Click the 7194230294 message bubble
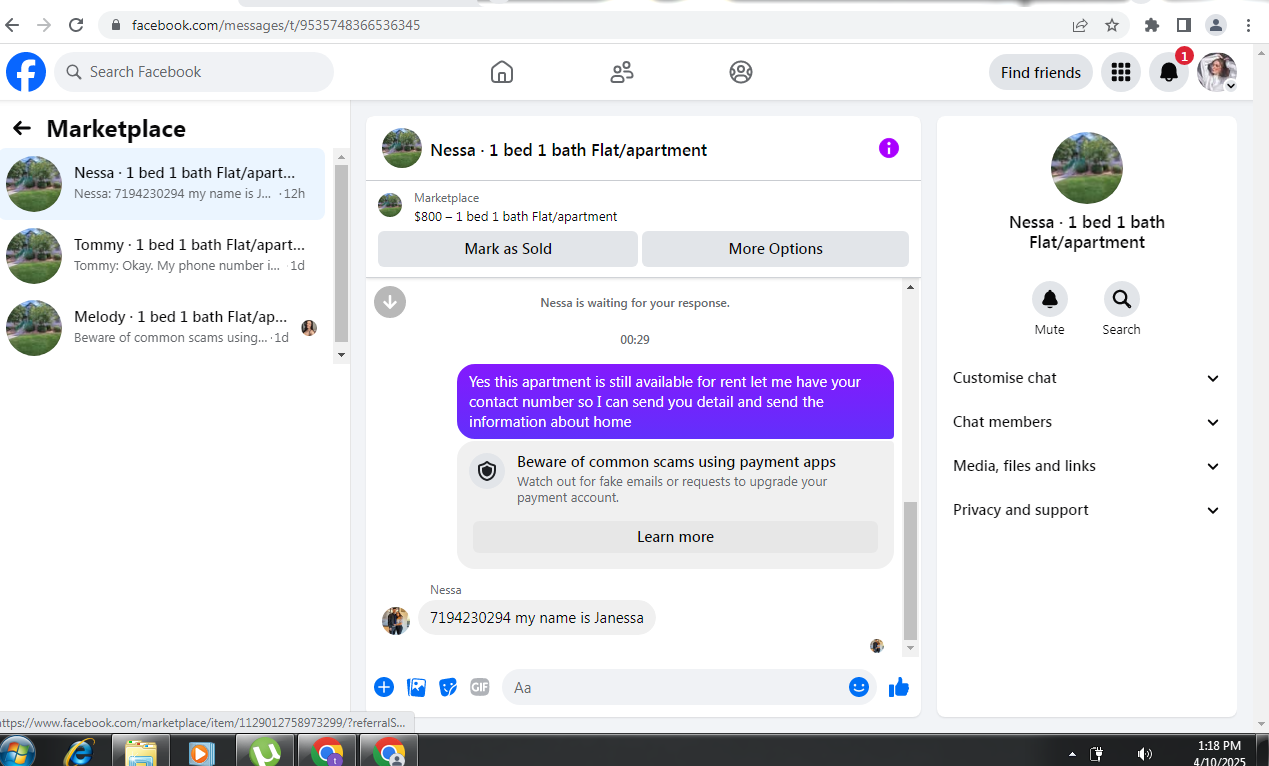The width and height of the screenshot is (1269, 766). [537, 618]
